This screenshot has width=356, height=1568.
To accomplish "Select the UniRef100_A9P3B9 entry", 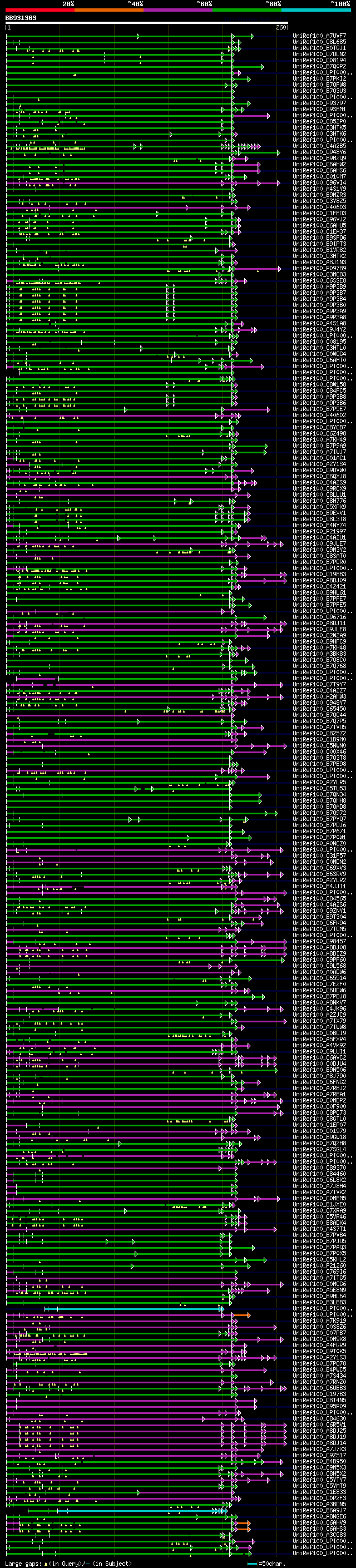I will pos(319,286).
